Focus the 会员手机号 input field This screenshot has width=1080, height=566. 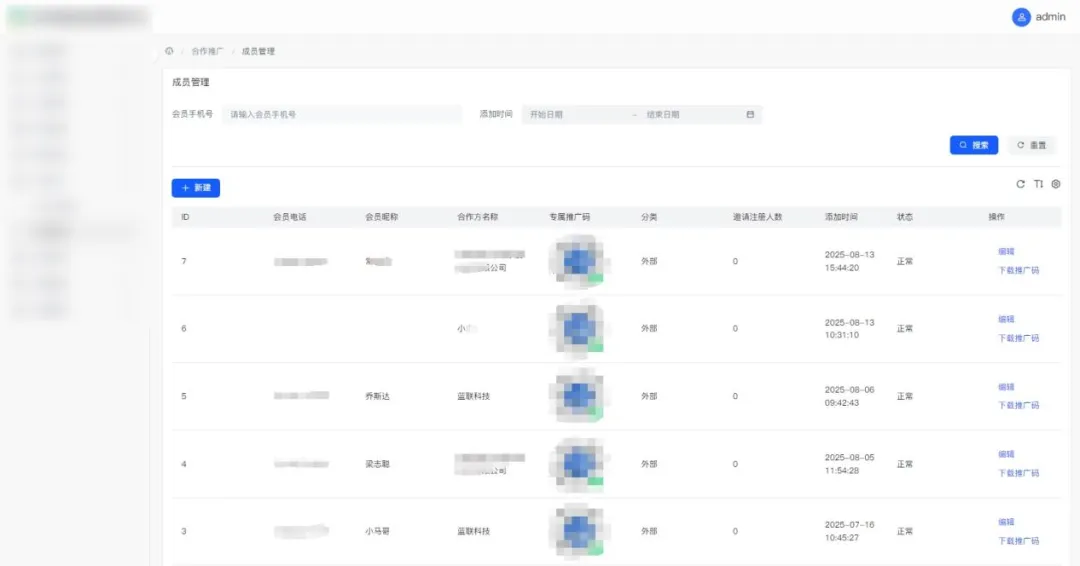point(340,115)
